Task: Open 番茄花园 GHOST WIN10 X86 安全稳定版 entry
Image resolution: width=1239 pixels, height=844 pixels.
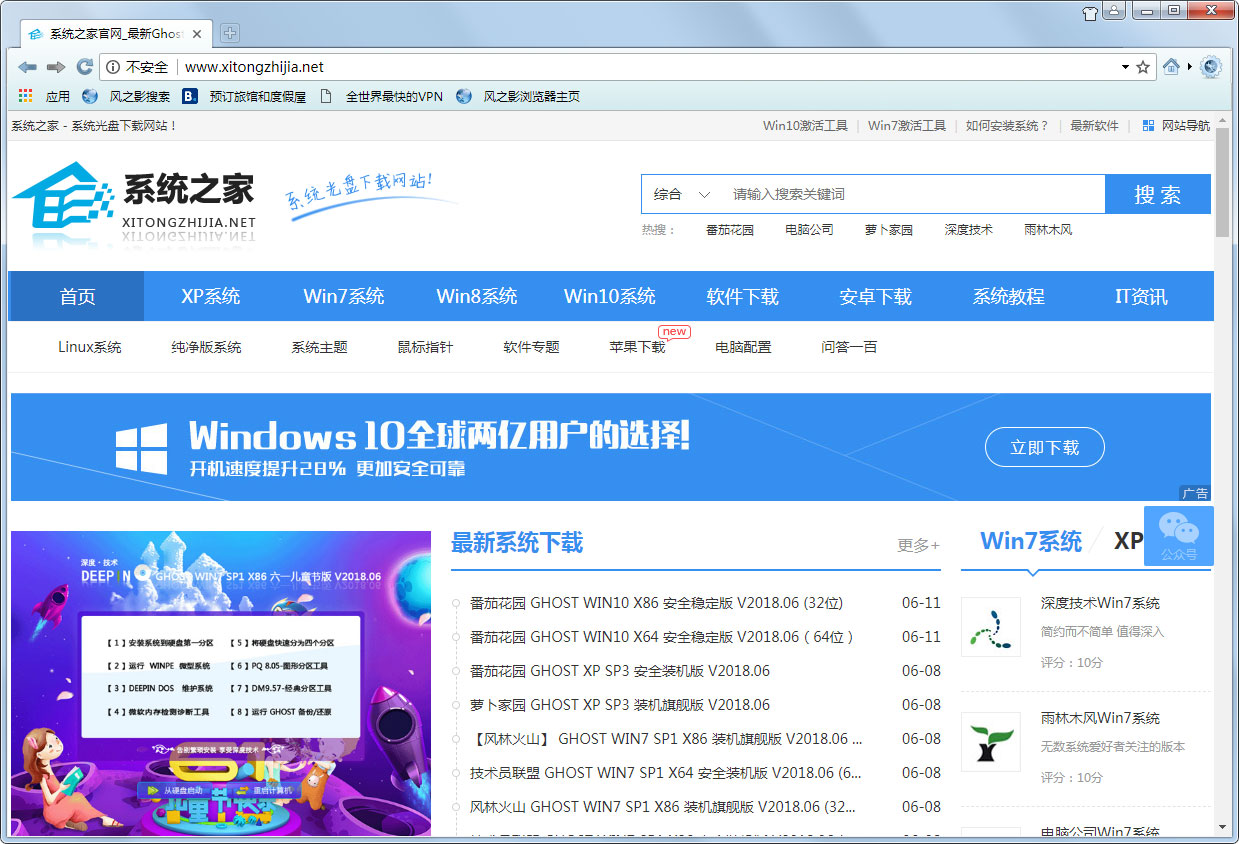Action: tap(656, 603)
